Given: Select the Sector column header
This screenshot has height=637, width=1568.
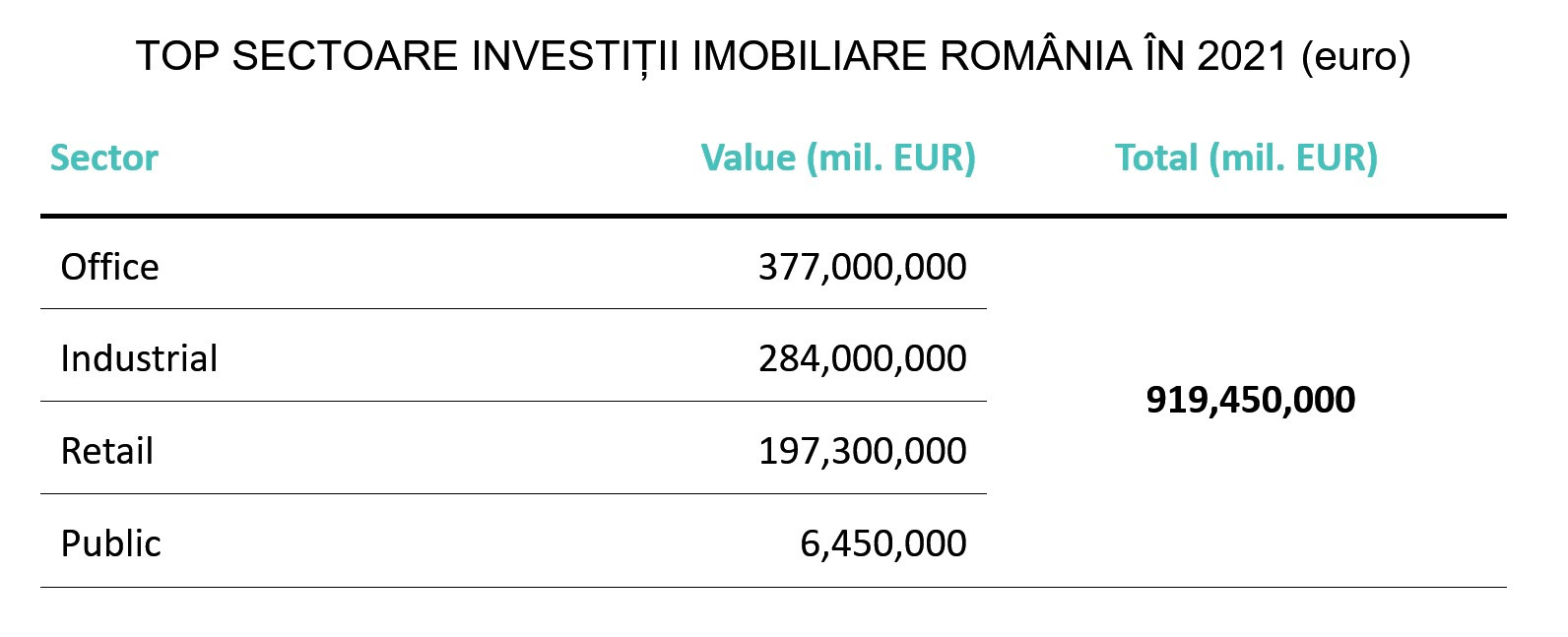Looking at the screenshot, I should pos(104,158).
